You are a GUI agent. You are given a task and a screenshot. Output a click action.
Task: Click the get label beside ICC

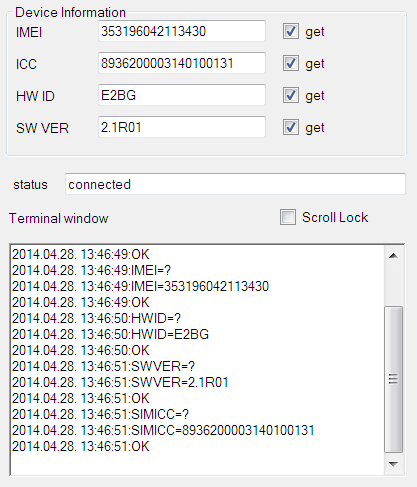315,64
